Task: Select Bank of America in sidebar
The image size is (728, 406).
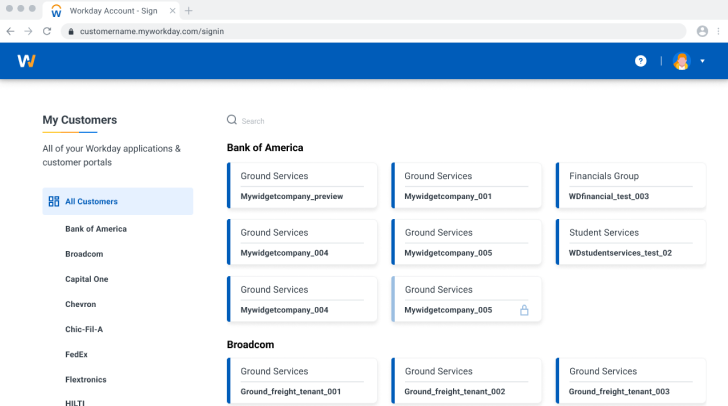Action: [96, 229]
